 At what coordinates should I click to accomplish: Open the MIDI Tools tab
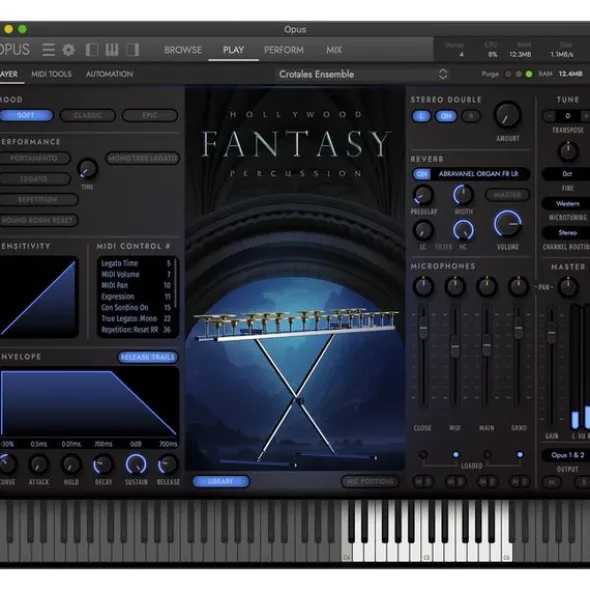51,74
